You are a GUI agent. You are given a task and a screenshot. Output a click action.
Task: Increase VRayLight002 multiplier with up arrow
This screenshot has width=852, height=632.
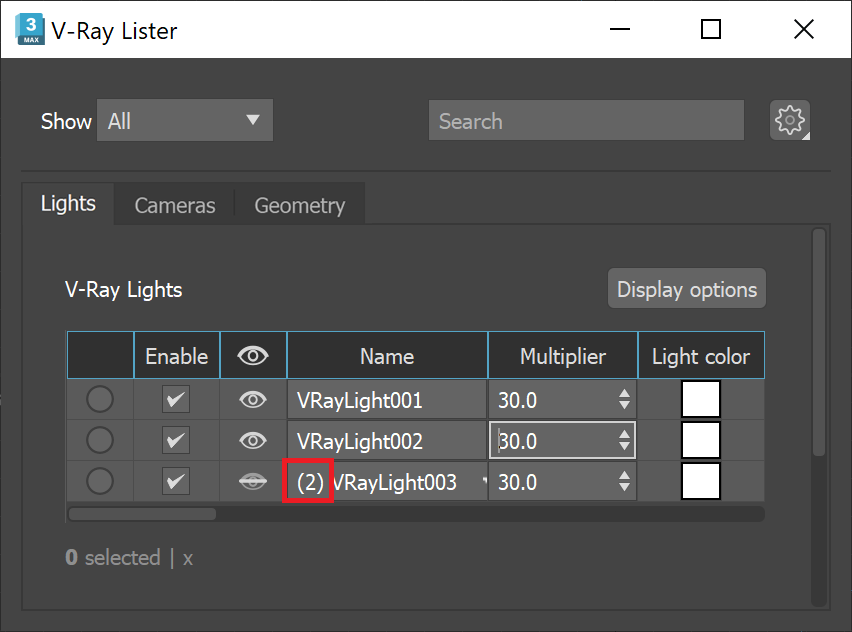click(x=624, y=434)
